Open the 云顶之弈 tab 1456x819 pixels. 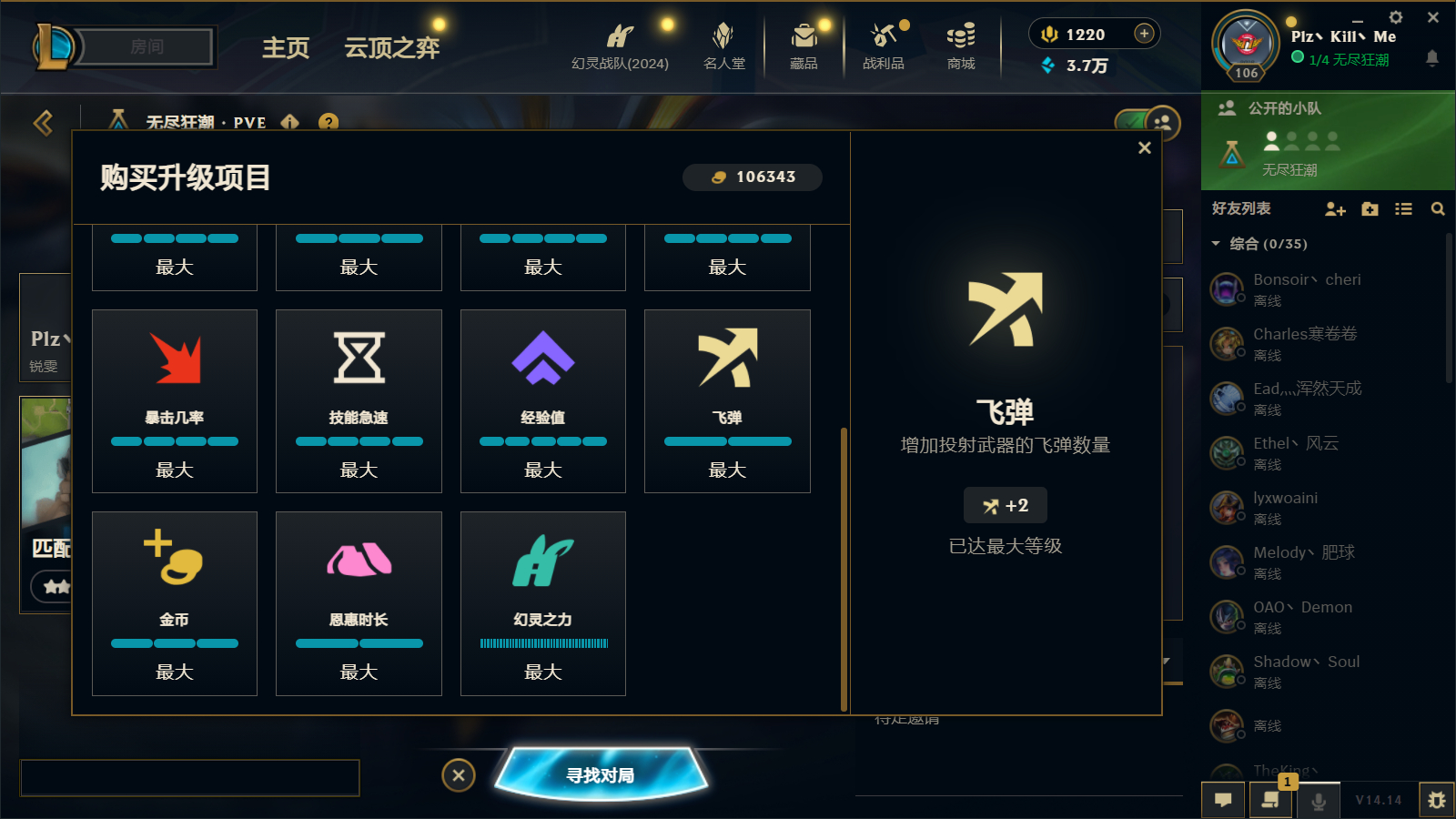click(x=391, y=48)
